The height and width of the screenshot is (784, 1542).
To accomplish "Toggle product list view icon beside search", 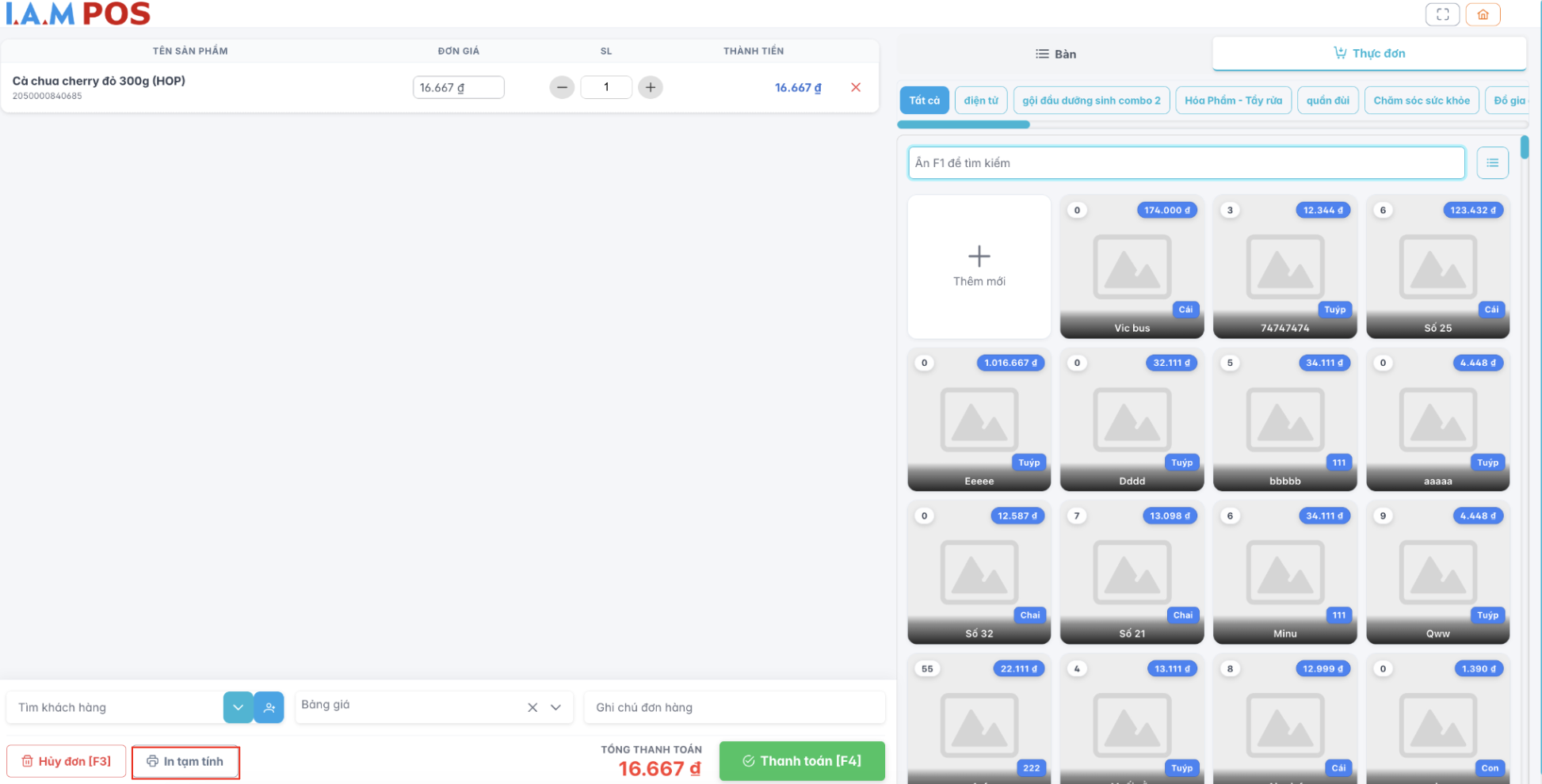I will [x=1492, y=163].
